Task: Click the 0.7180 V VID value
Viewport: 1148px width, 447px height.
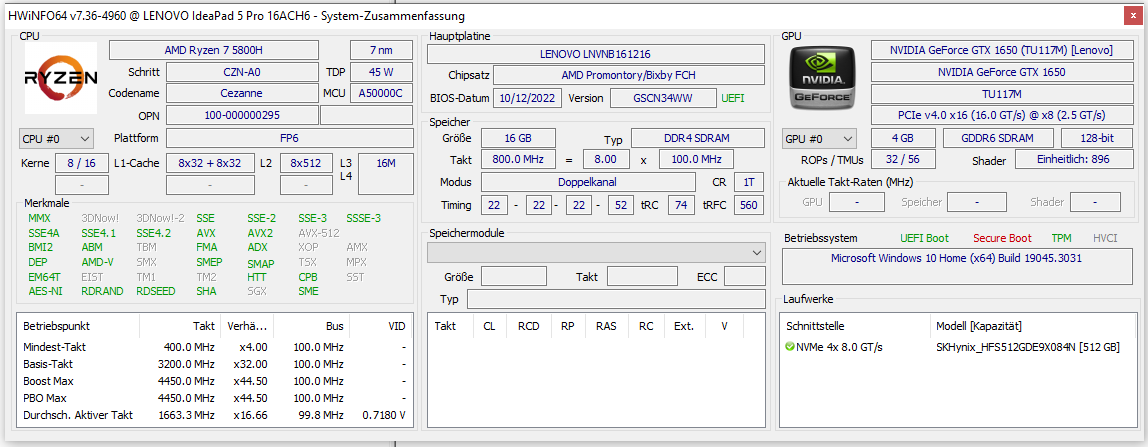Action: coord(384,415)
